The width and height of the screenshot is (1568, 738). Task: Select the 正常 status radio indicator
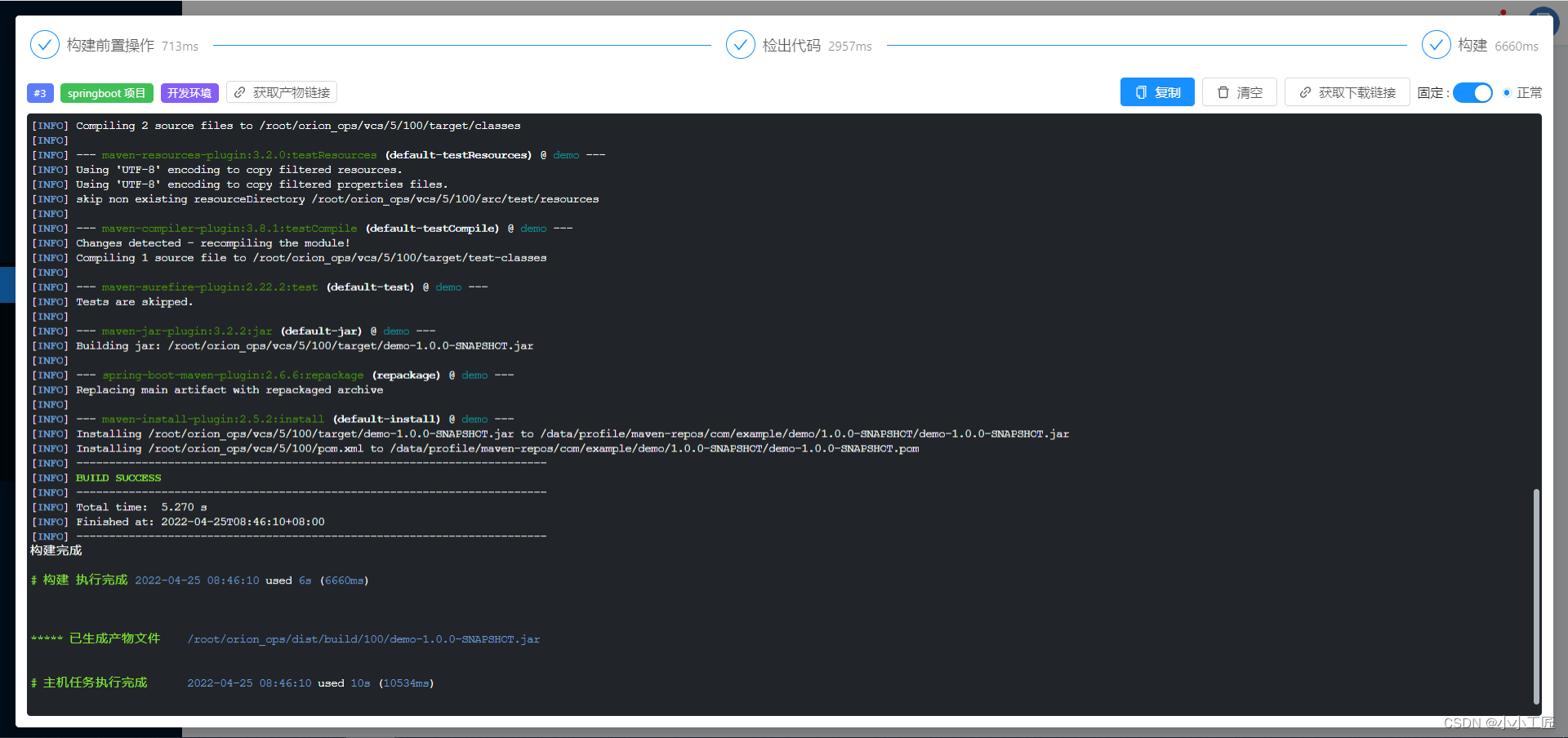pyautogui.click(x=1508, y=93)
